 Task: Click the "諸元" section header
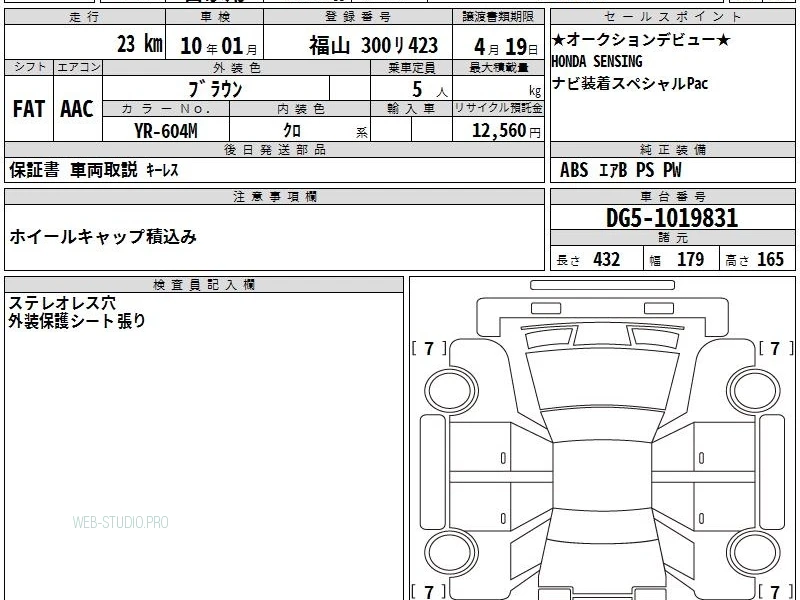673,237
